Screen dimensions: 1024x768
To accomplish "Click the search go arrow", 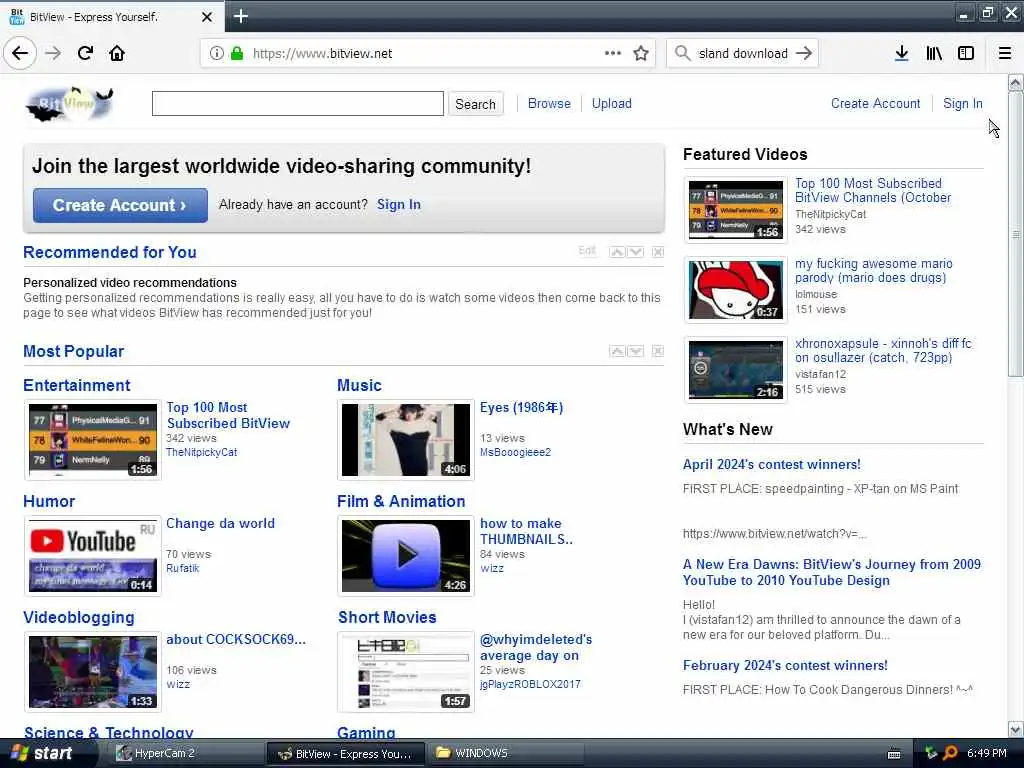I will [804, 54].
